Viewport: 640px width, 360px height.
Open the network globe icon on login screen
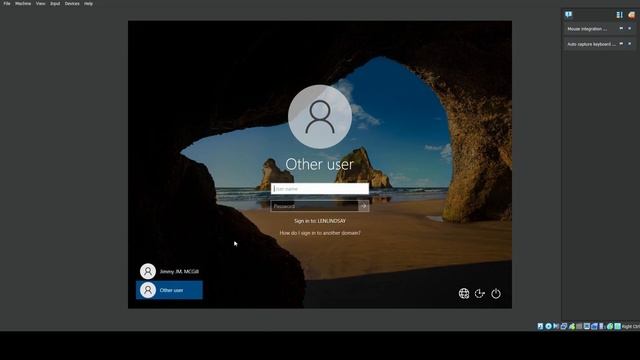pos(464,293)
